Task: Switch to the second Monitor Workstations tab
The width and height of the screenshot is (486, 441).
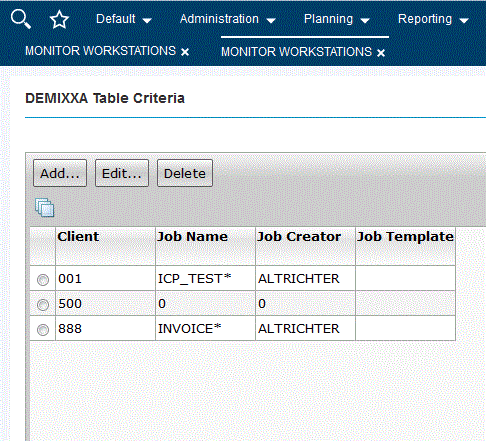Action: tap(296, 52)
